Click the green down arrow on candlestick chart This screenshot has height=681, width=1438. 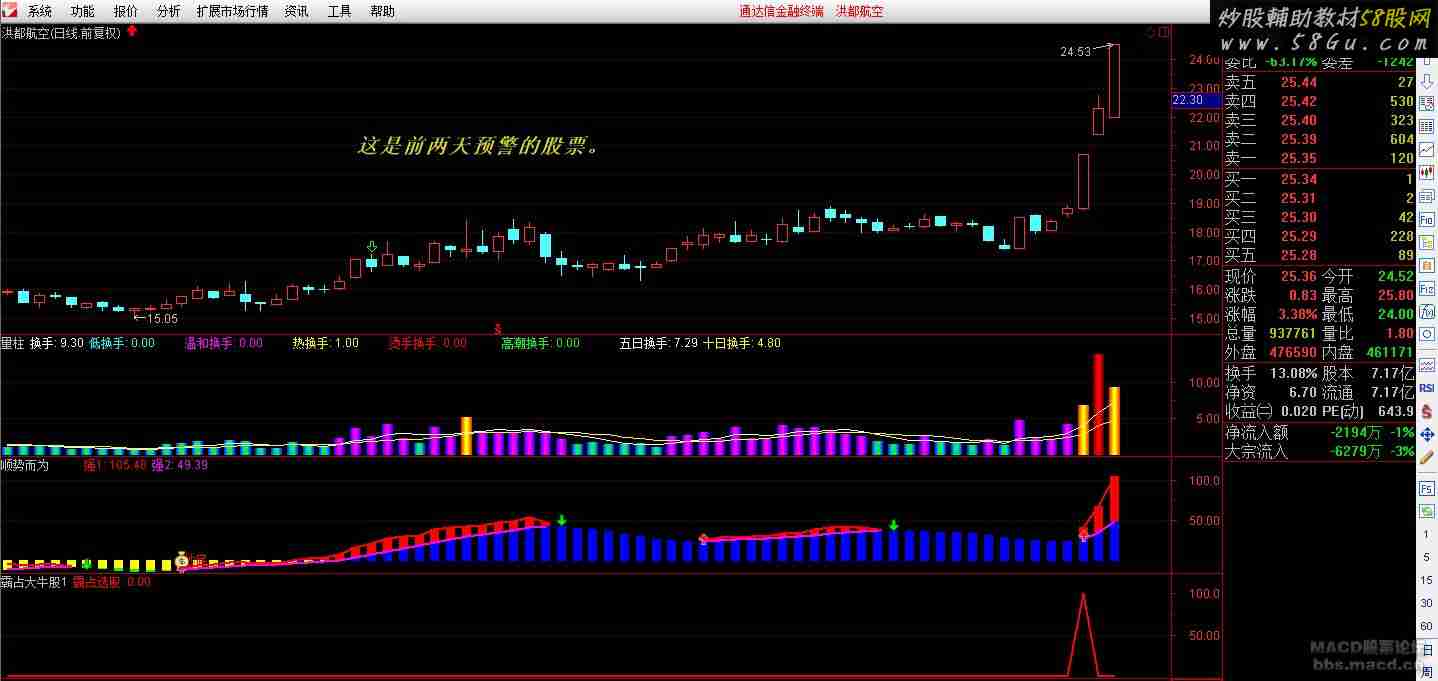(x=372, y=247)
